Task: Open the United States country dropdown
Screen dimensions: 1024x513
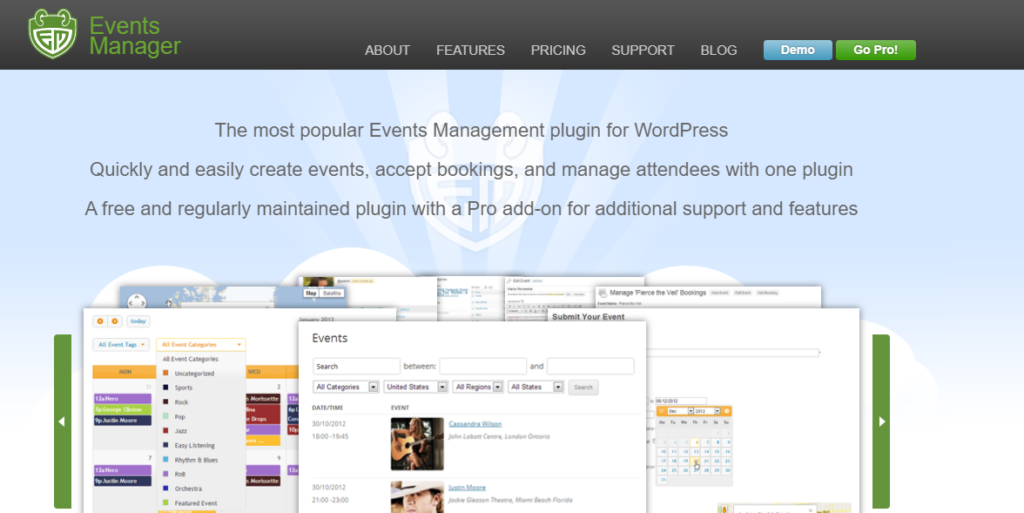Action: [x=415, y=387]
